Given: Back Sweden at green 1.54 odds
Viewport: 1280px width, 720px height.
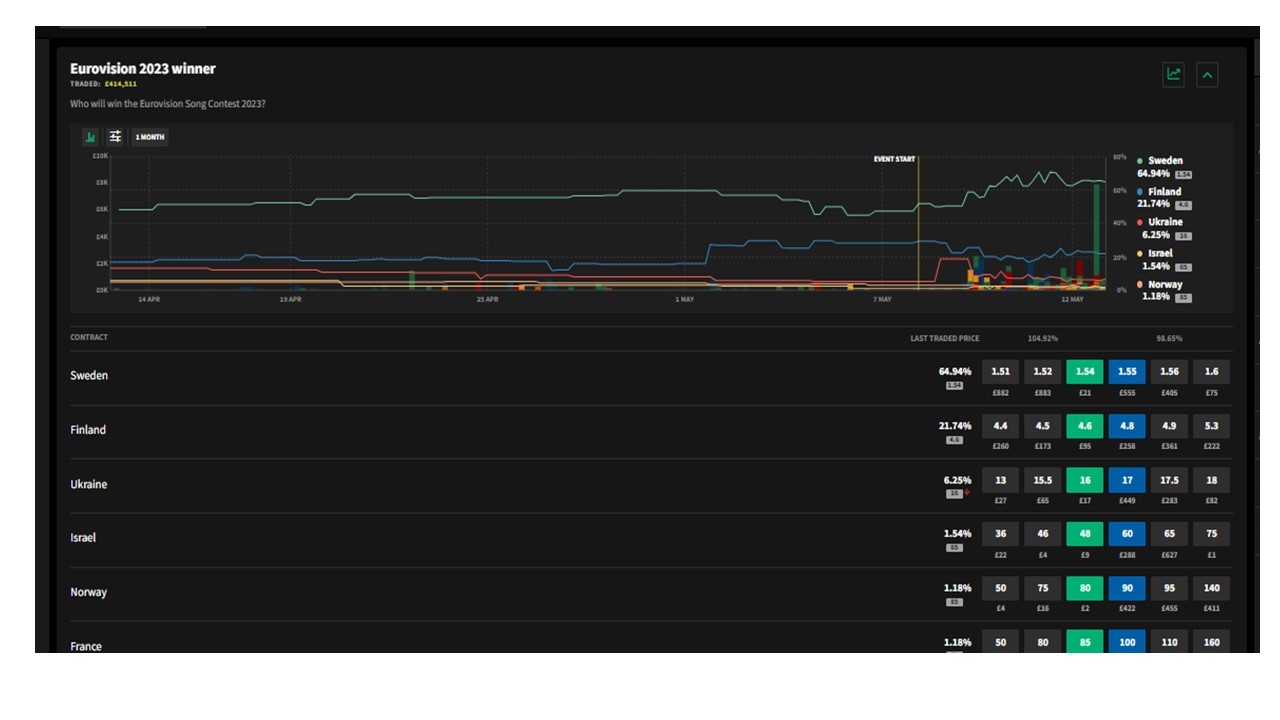Looking at the screenshot, I should coord(1085,376).
